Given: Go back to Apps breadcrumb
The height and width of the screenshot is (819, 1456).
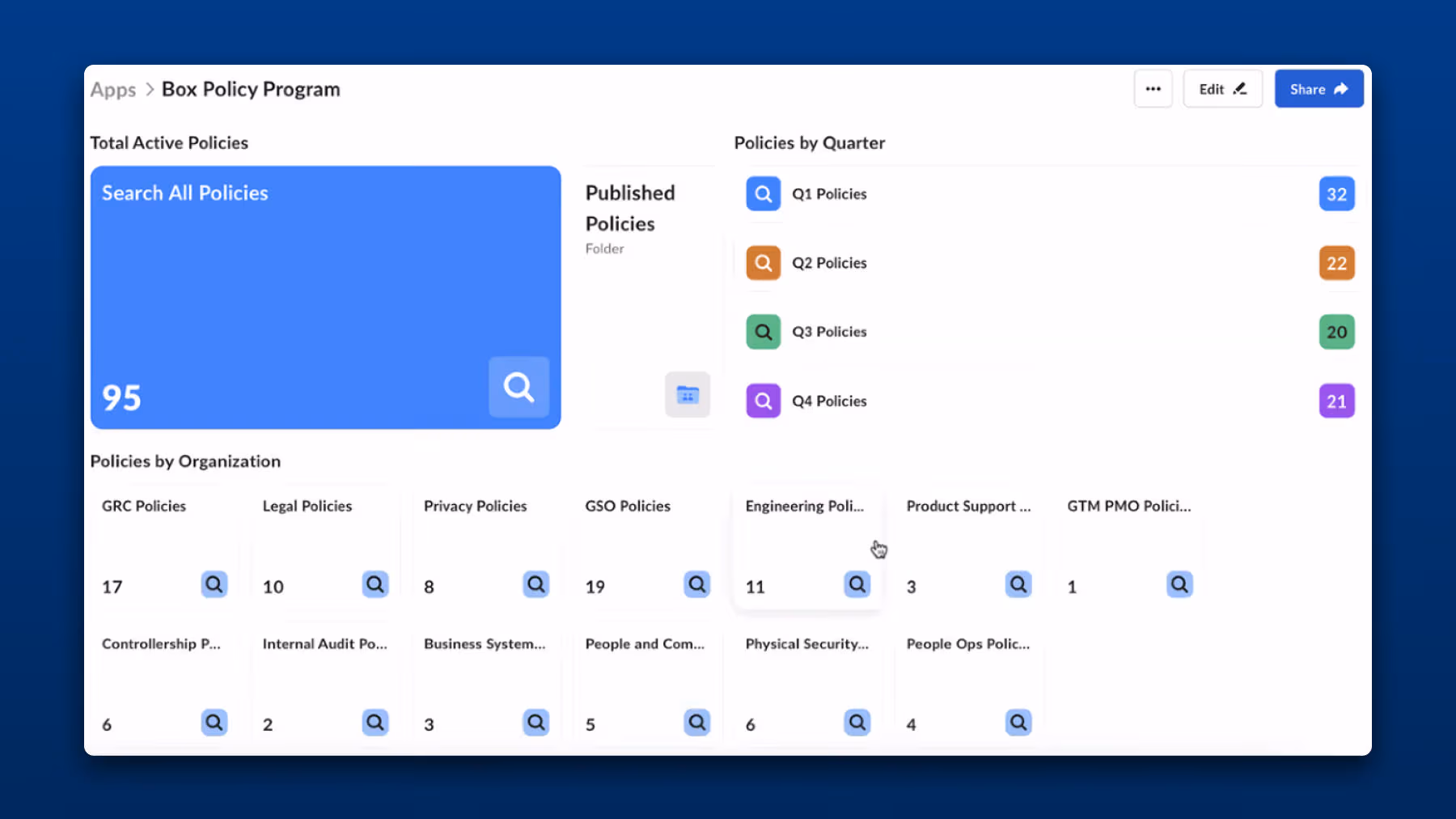Looking at the screenshot, I should tap(113, 89).
